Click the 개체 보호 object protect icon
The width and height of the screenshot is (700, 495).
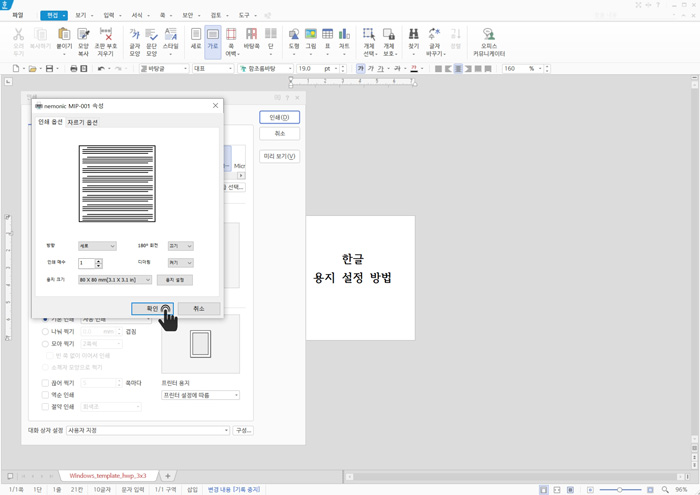tap(389, 34)
